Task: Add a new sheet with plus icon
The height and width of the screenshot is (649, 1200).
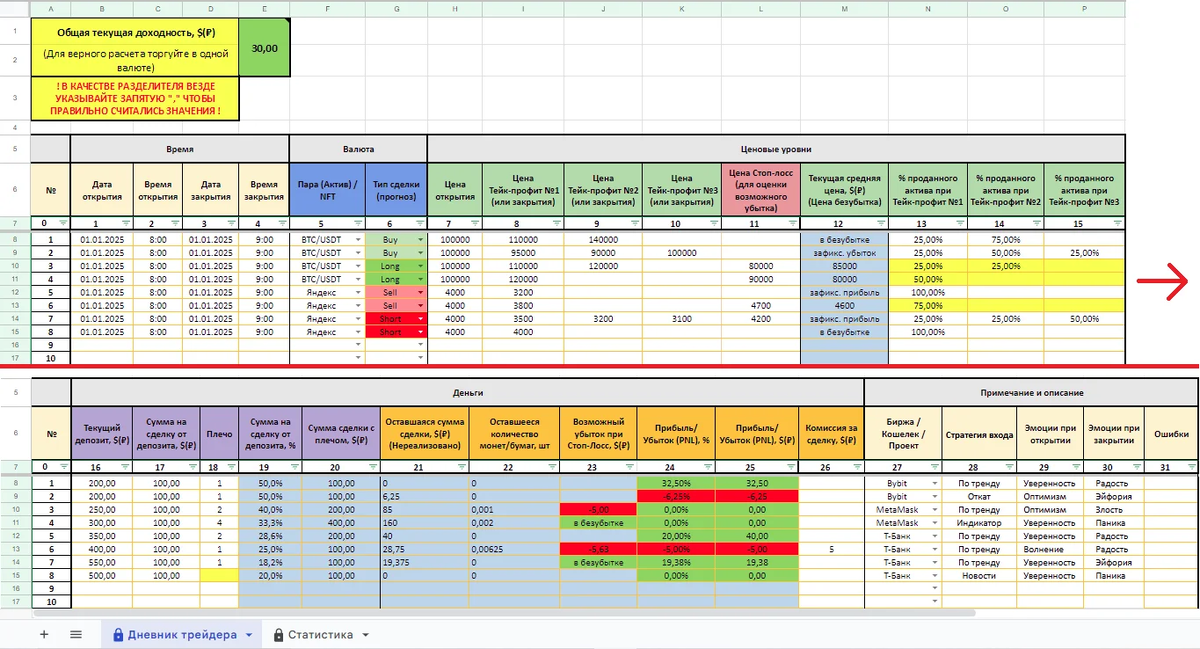Action: pyautogui.click(x=44, y=634)
